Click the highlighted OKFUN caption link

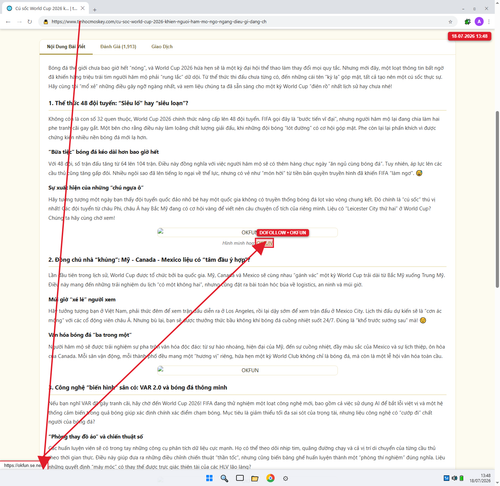(265, 243)
